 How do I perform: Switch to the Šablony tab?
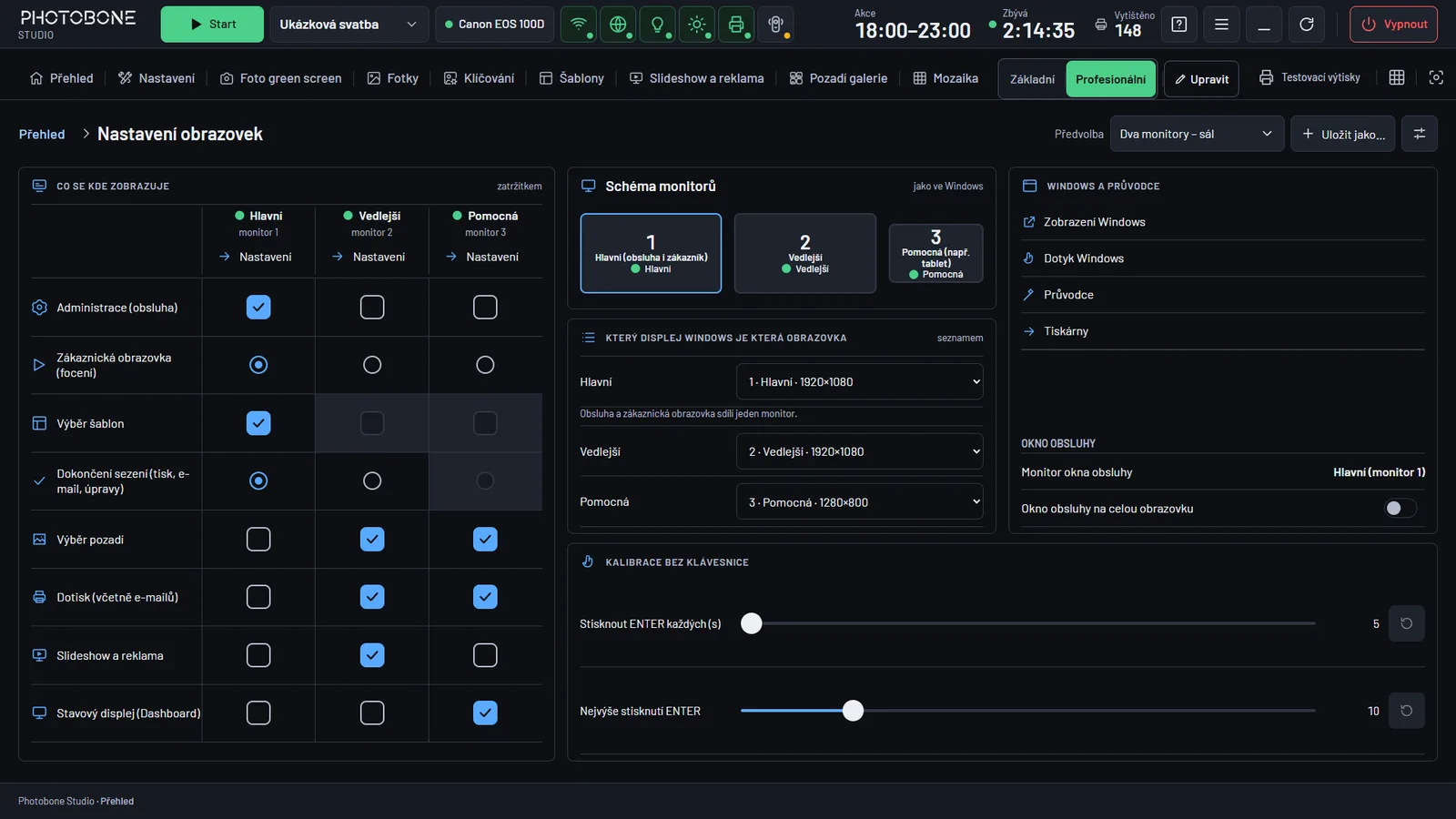pyautogui.click(x=571, y=78)
